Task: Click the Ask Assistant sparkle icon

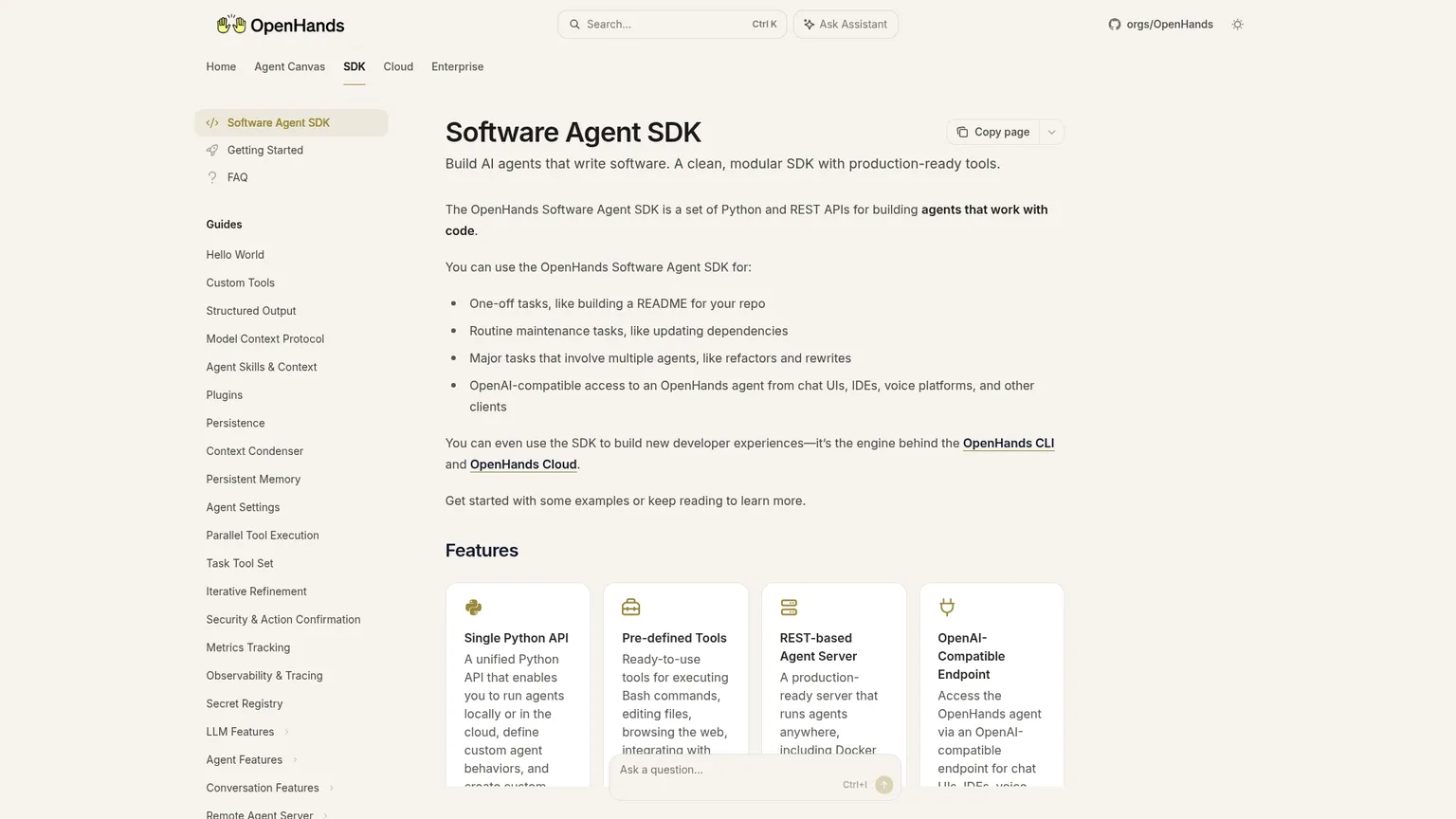Action: pyautogui.click(x=809, y=25)
